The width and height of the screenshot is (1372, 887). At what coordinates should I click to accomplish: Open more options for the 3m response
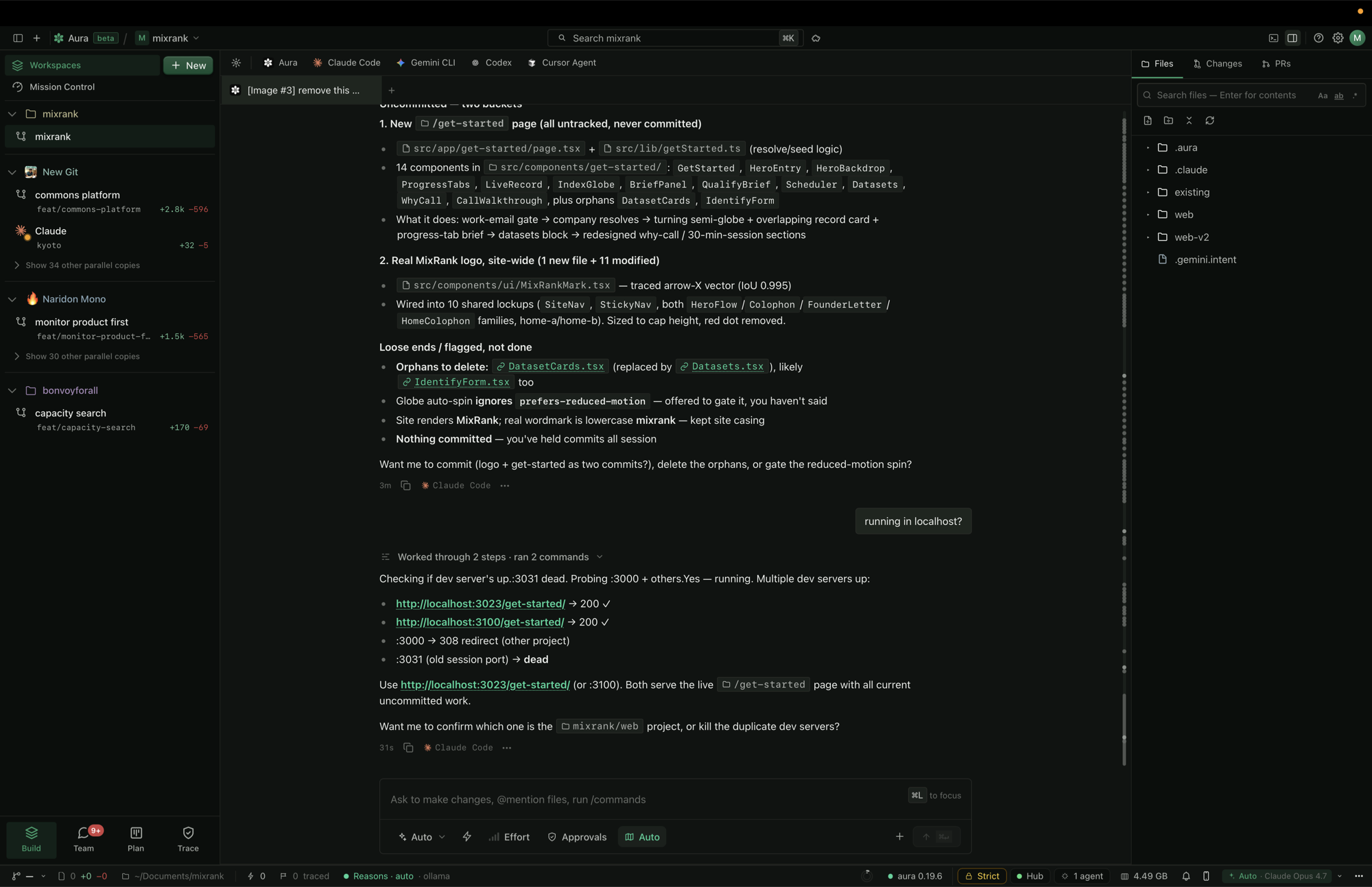pyautogui.click(x=505, y=486)
